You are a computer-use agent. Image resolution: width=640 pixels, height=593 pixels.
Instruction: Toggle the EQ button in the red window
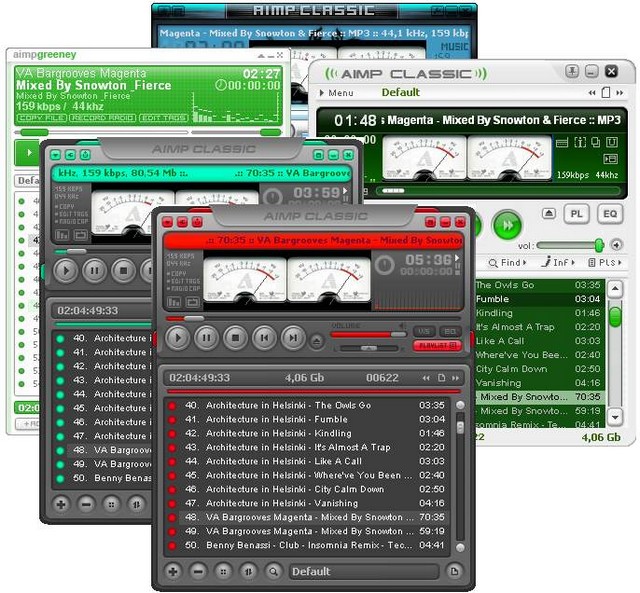point(450,331)
